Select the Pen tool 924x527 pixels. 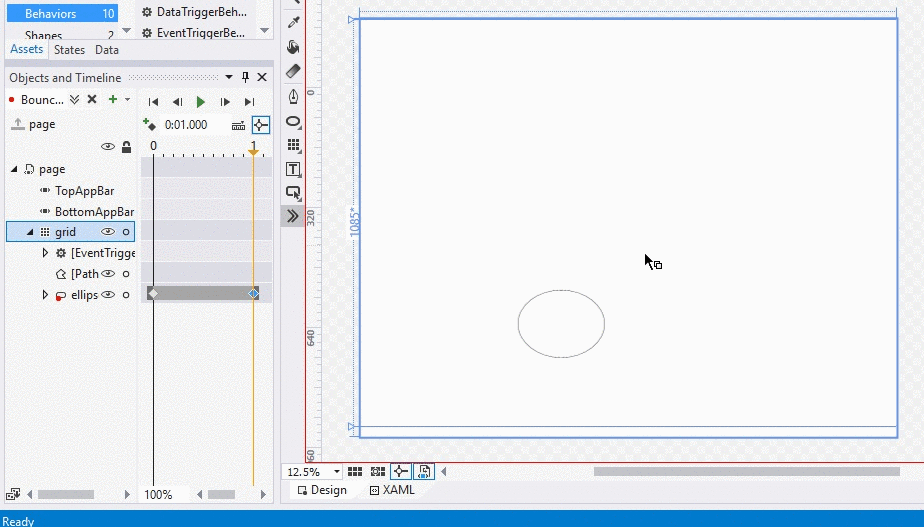click(293, 96)
